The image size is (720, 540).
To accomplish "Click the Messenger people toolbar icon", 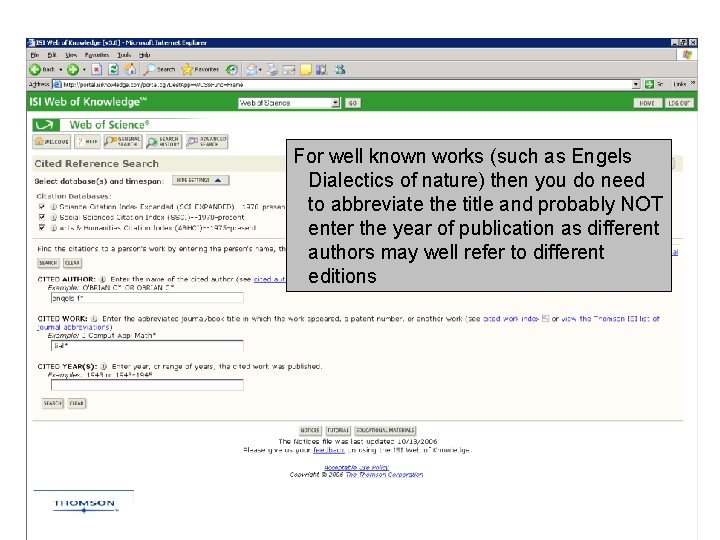I will pos(340,70).
